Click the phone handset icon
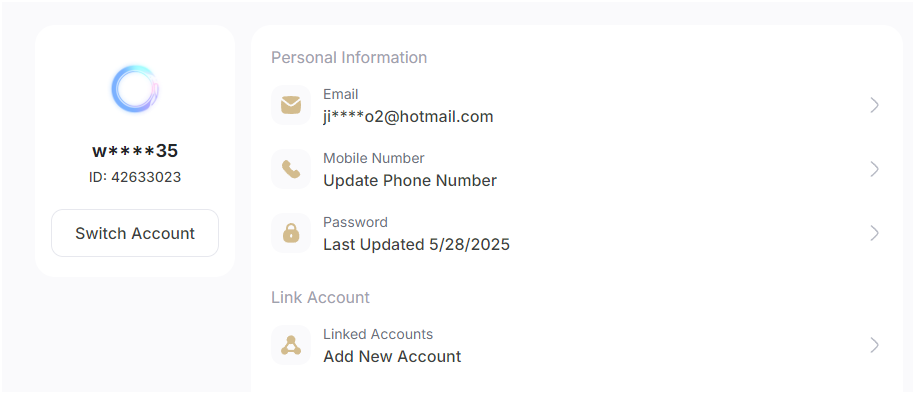 [291, 169]
